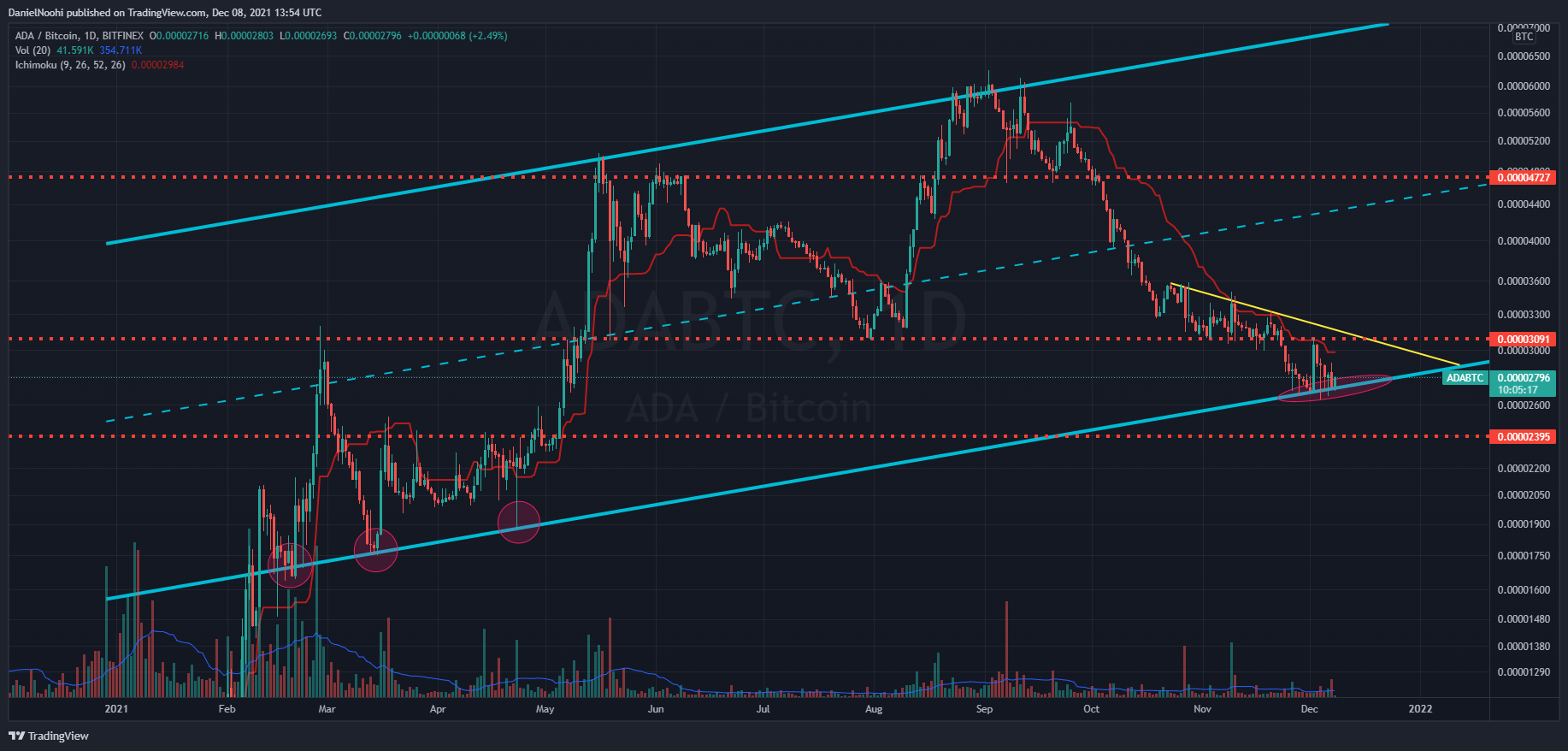The width and height of the screenshot is (1568, 751).
Task: Click the May label on time axis
Action: point(545,709)
